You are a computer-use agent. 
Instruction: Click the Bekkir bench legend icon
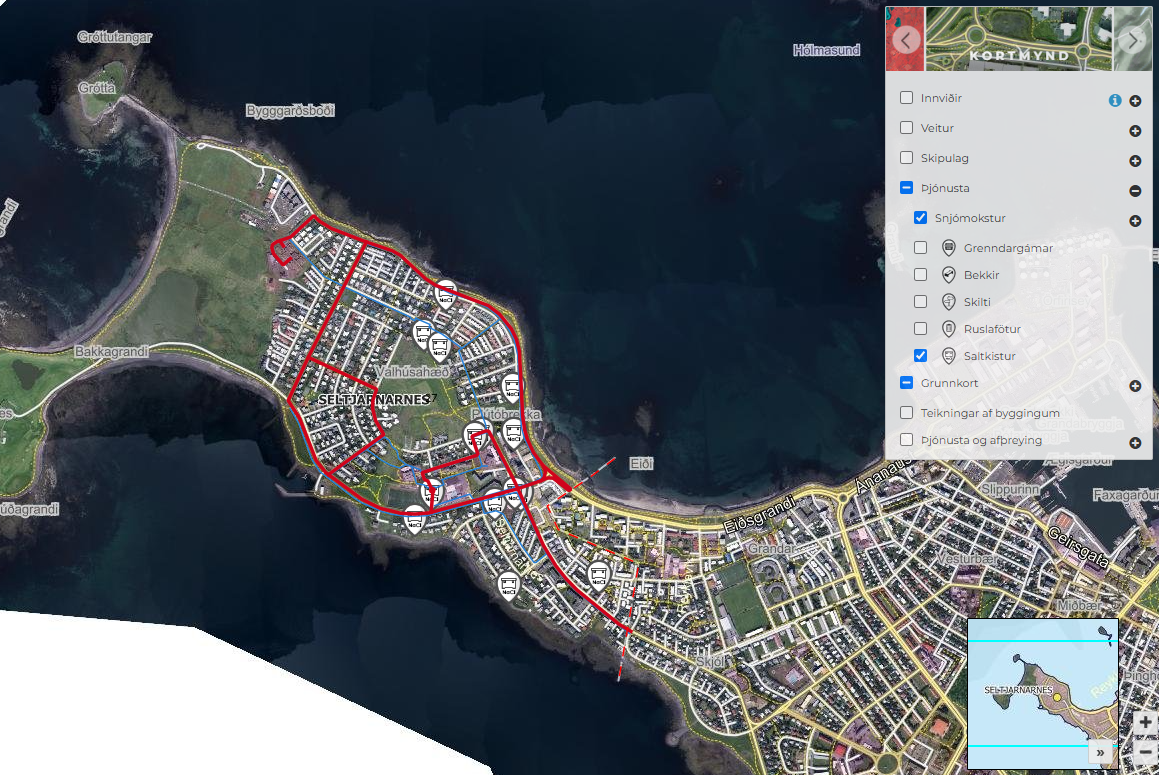pos(949,275)
